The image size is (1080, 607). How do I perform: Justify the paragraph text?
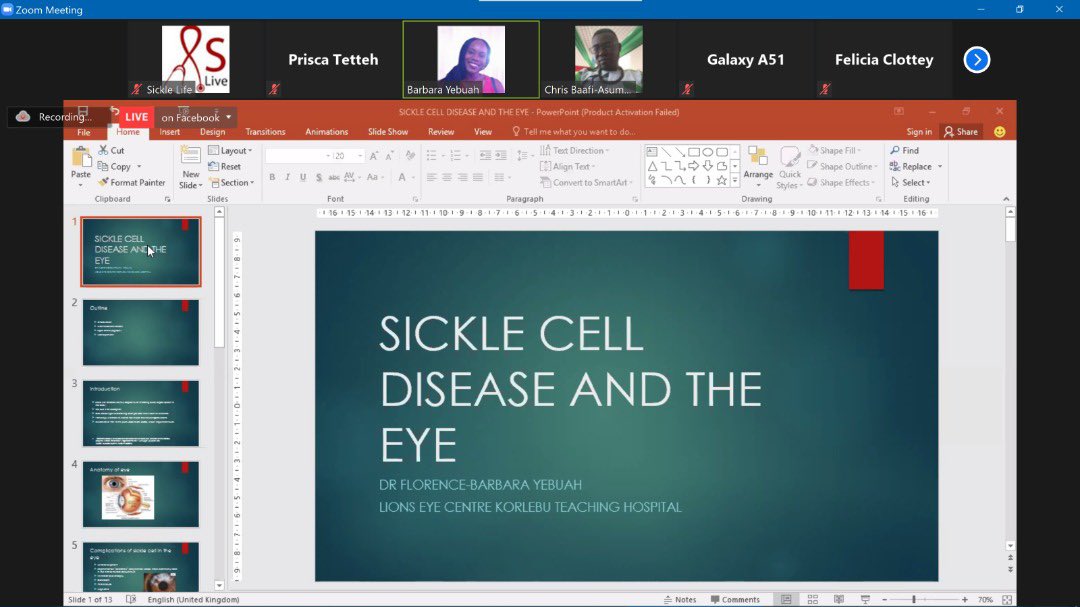[477, 178]
